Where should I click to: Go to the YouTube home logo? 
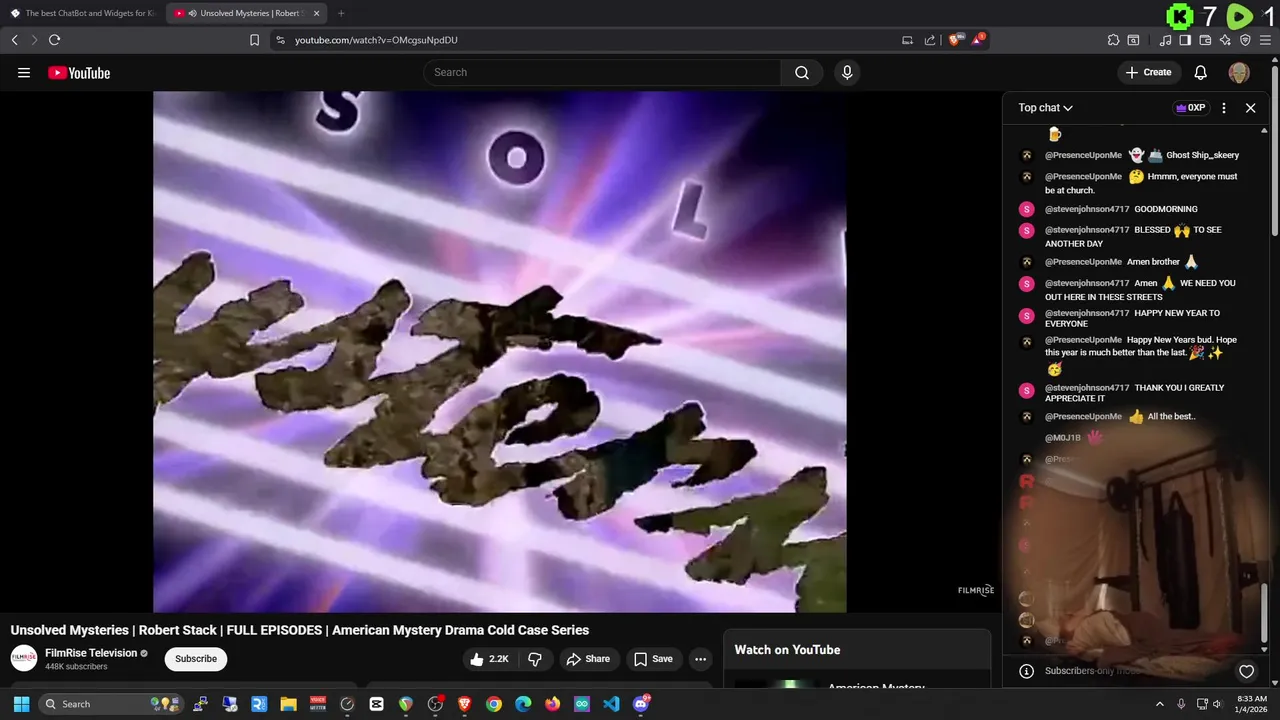point(79,73)
